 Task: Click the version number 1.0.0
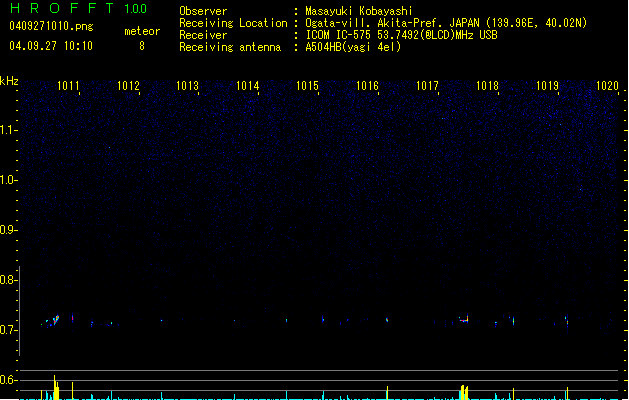tap(135, 8)
